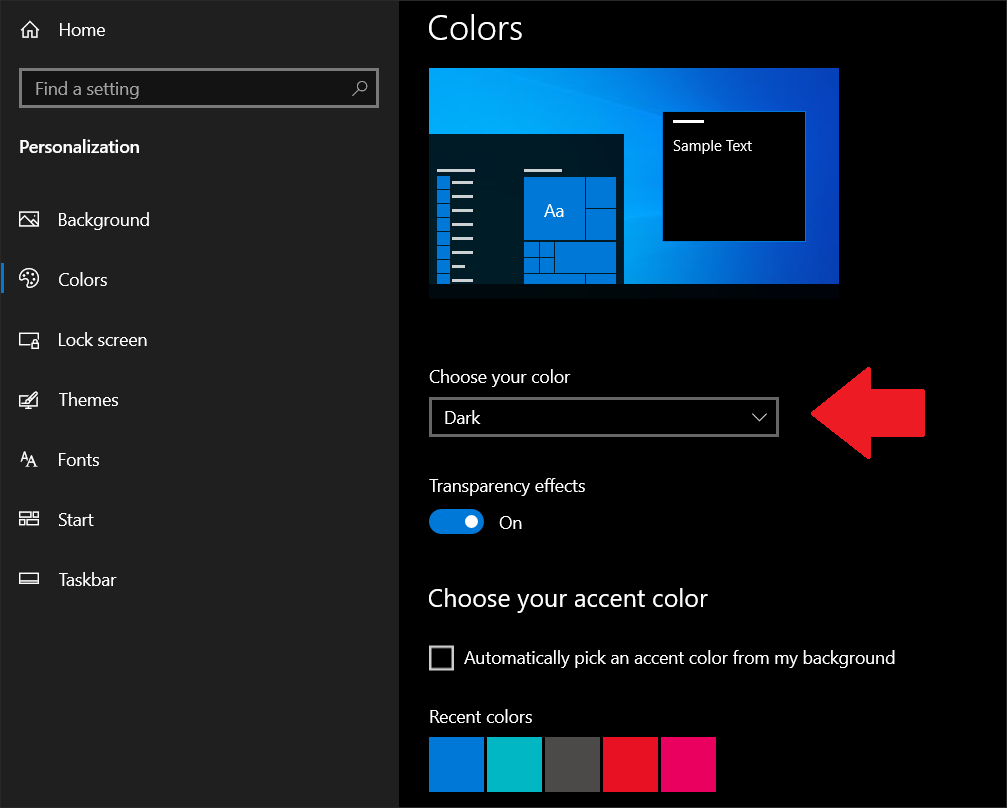Choose the pink recent color swatch

688,764
